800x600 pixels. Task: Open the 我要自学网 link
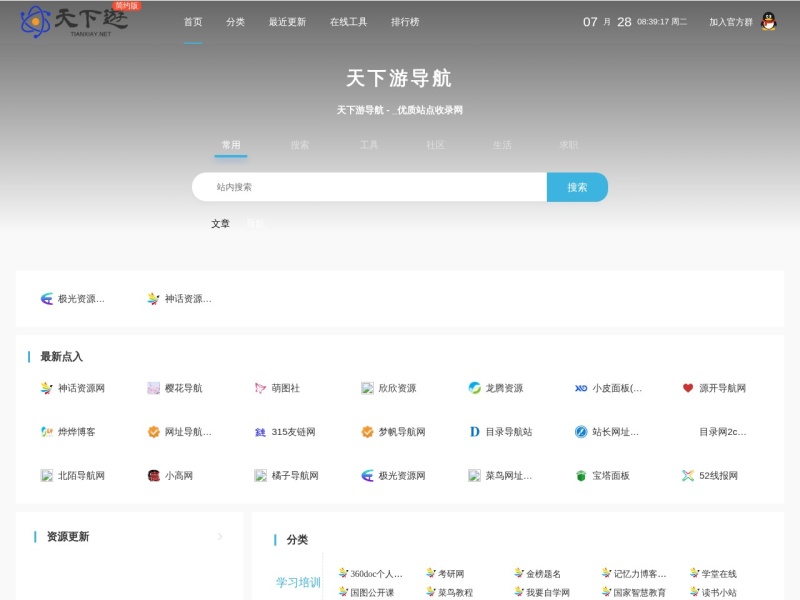coord(548,593)
